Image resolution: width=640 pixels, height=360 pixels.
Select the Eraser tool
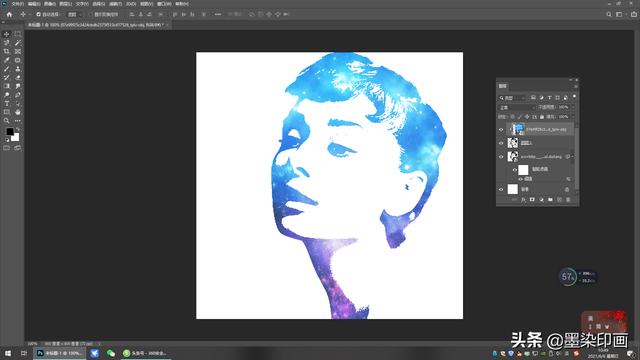coord(18,78)
